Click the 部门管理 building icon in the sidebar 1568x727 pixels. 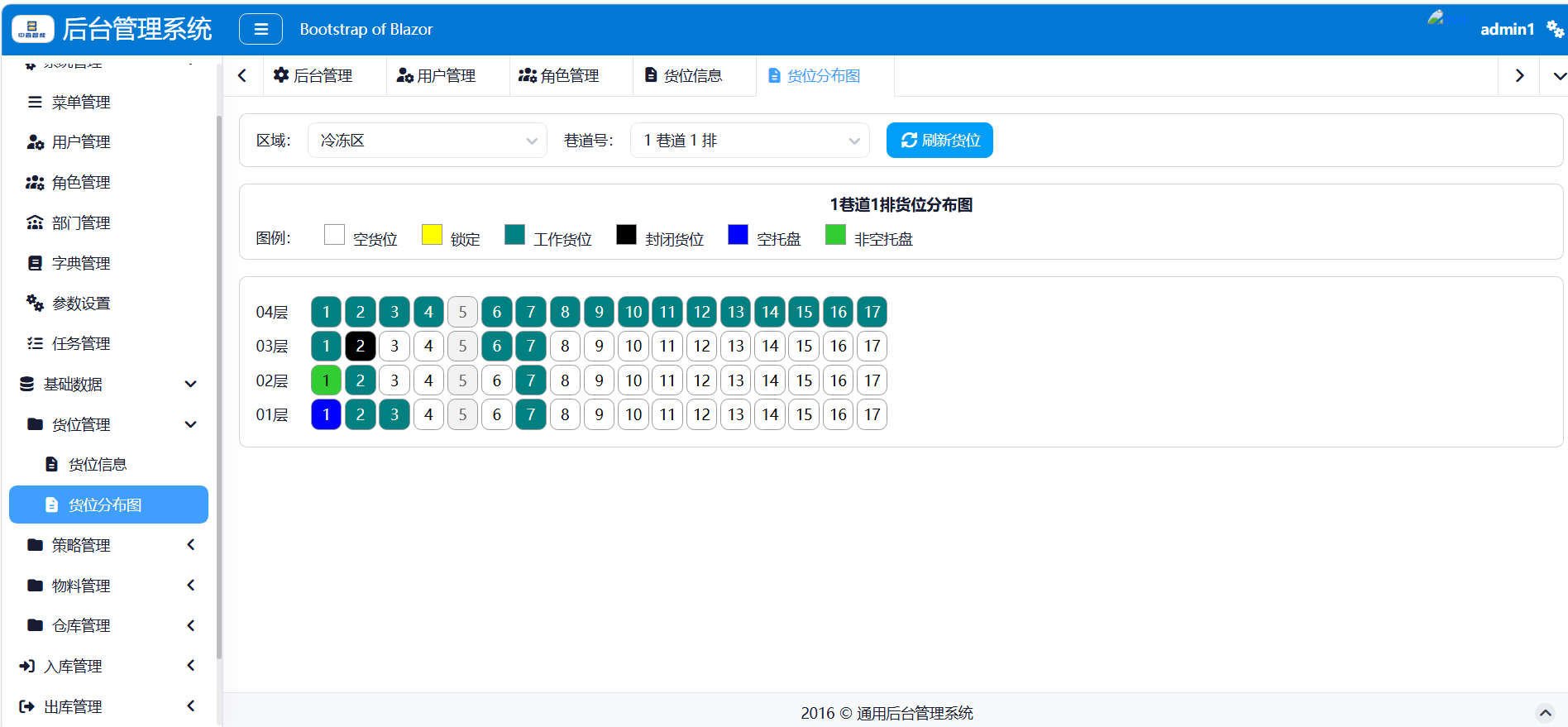[x=35, y=222]
